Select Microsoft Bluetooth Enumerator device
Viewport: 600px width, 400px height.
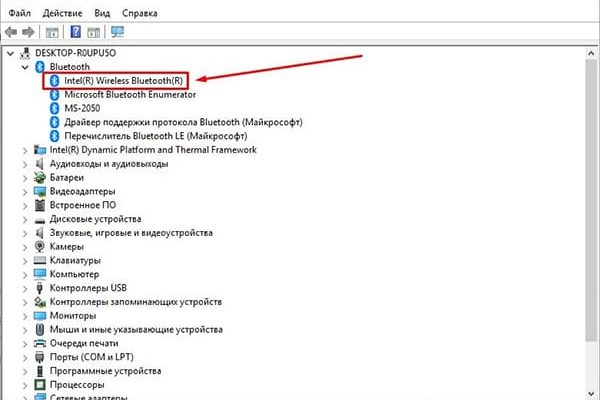tap(130, 95)
